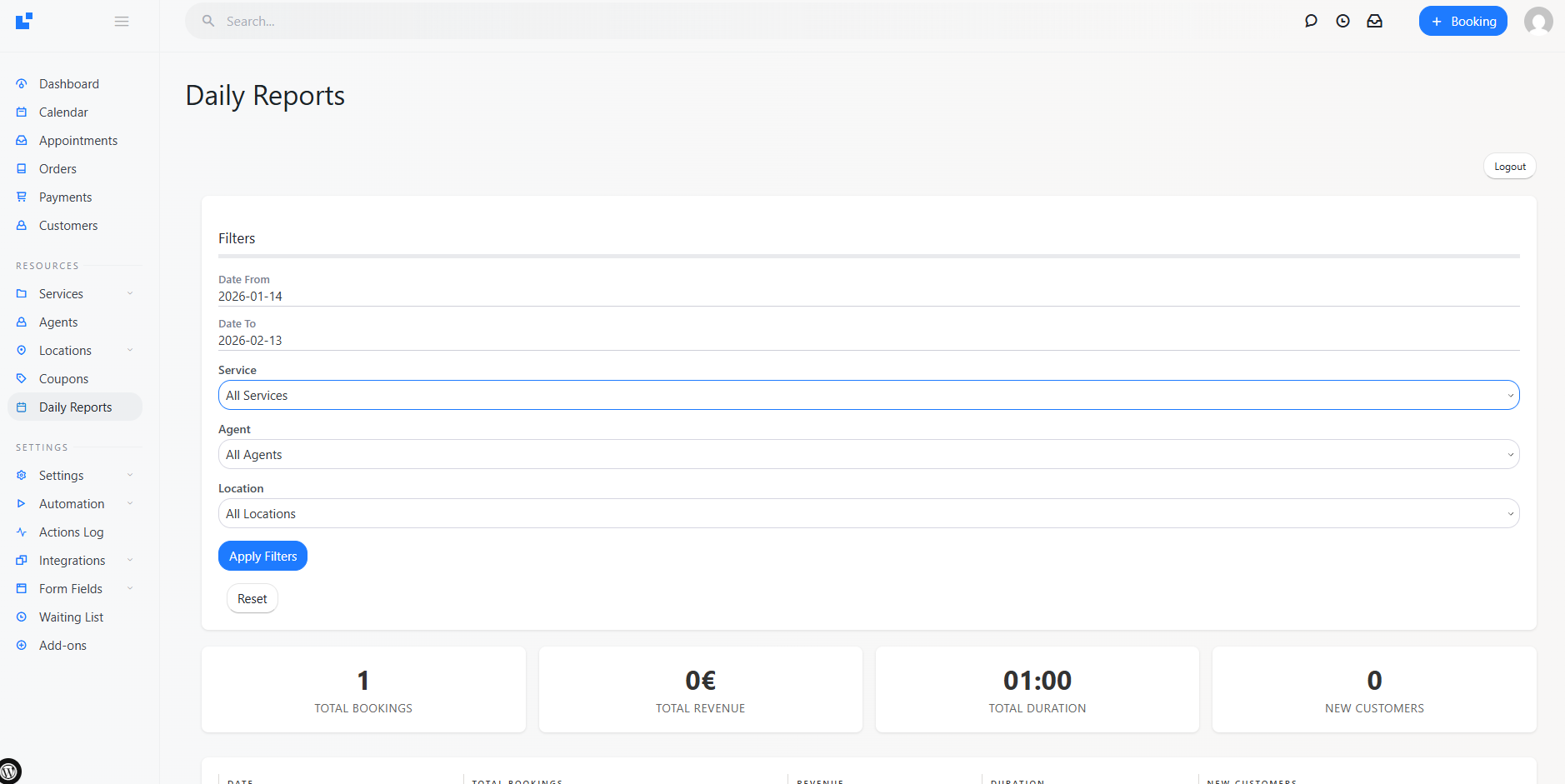Expand the Services submenu chevron
The height and width of the screenshot is (784, 1565).
(130, 293)
